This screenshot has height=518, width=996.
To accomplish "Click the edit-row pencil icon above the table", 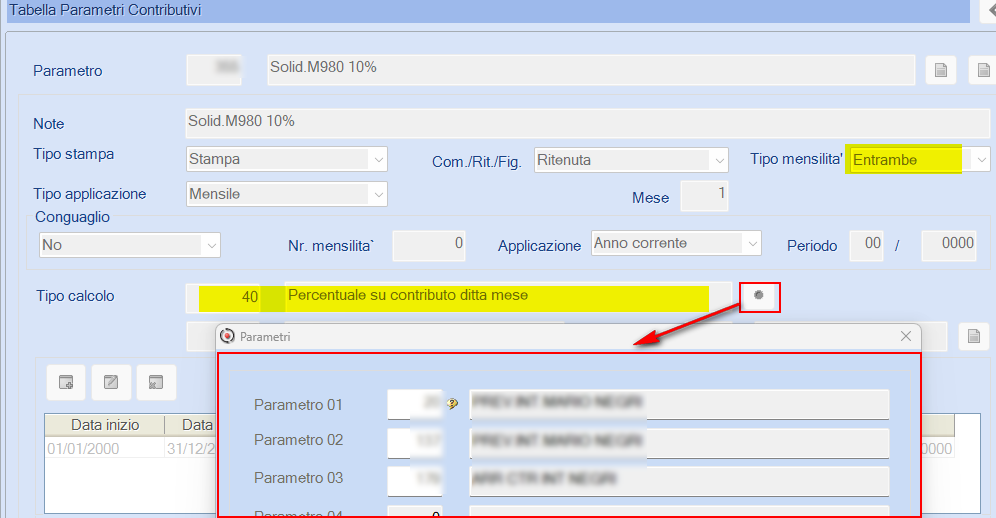I will pos(111,382).
